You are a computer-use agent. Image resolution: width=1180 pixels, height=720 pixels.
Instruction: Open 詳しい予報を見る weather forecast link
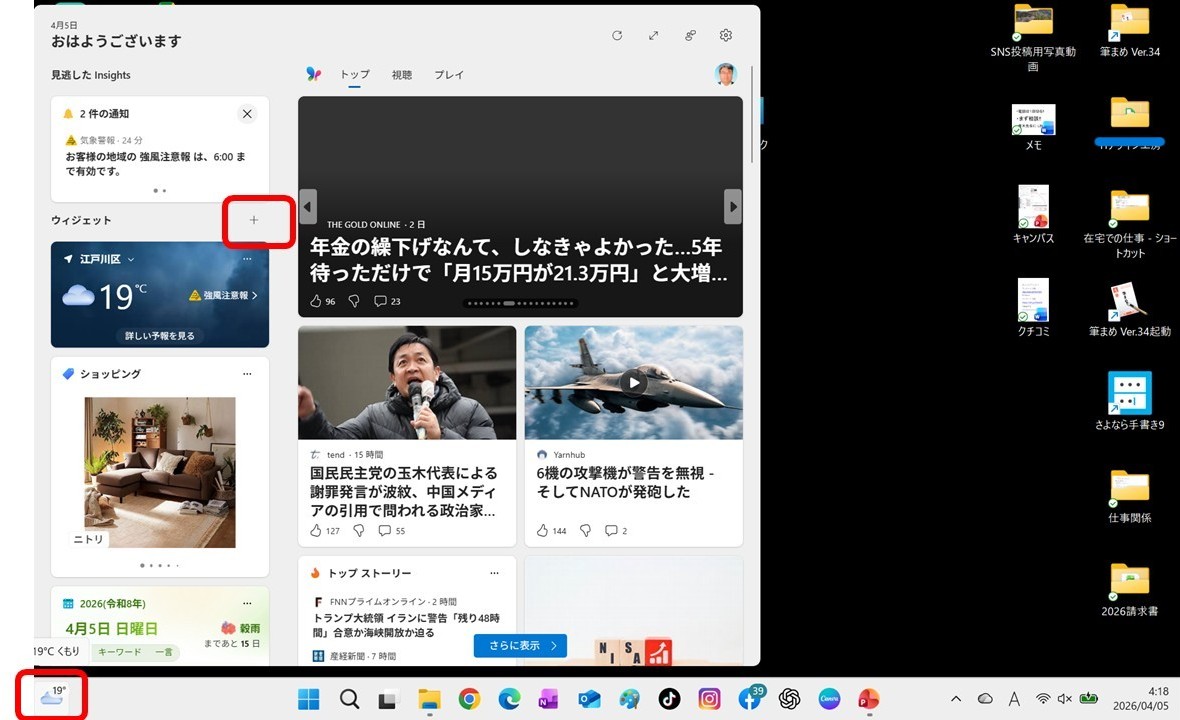point(160,336)
